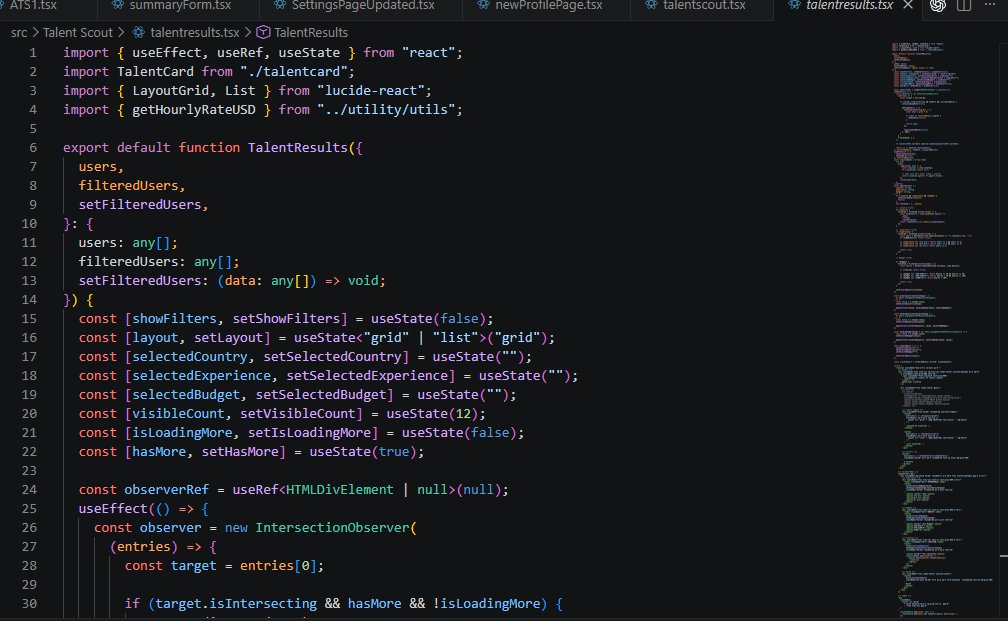Click setSelectedBudget on line 19
1008x621 pixels.
tap(321, 395)
